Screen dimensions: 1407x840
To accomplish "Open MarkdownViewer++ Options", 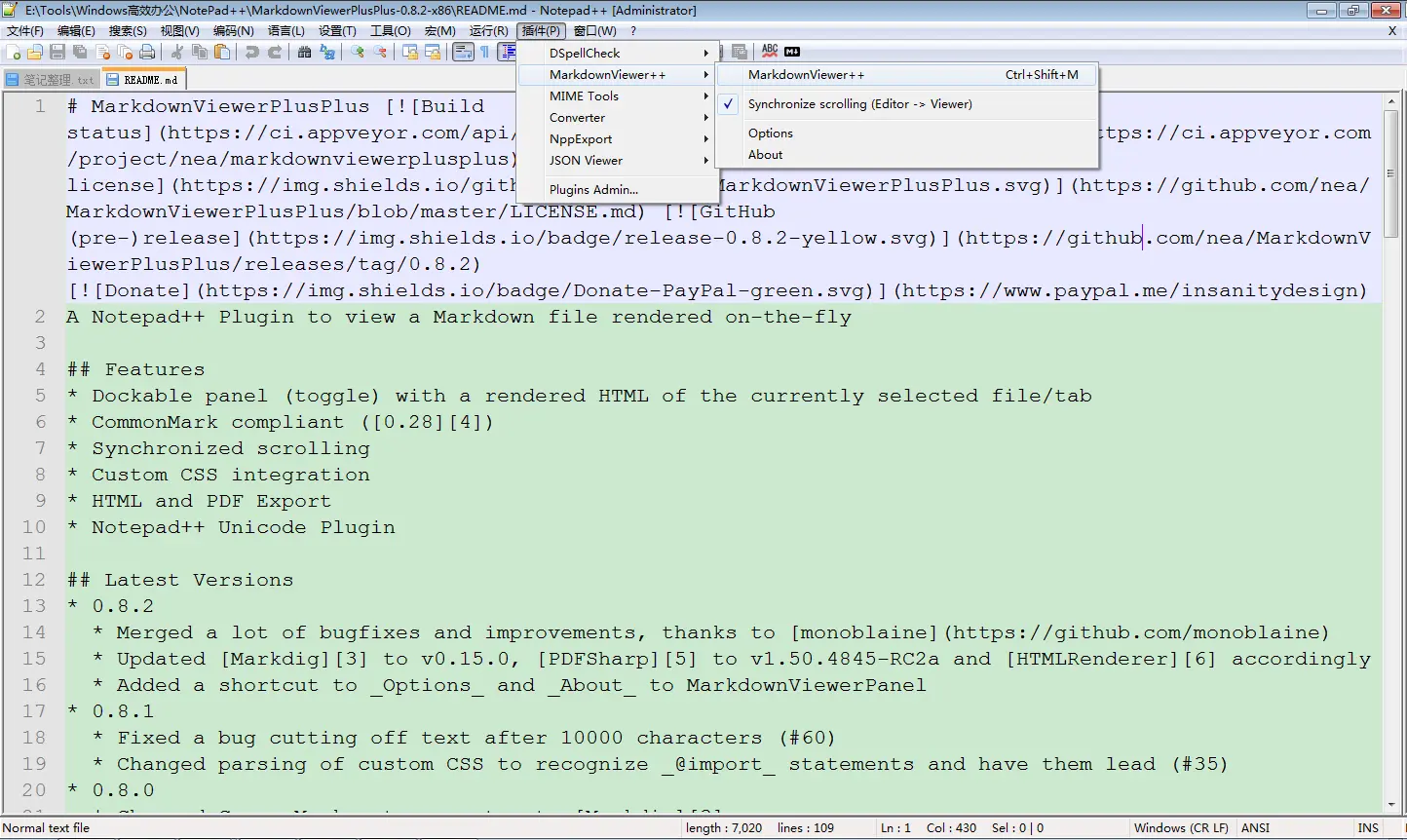I will pos(907,134).
